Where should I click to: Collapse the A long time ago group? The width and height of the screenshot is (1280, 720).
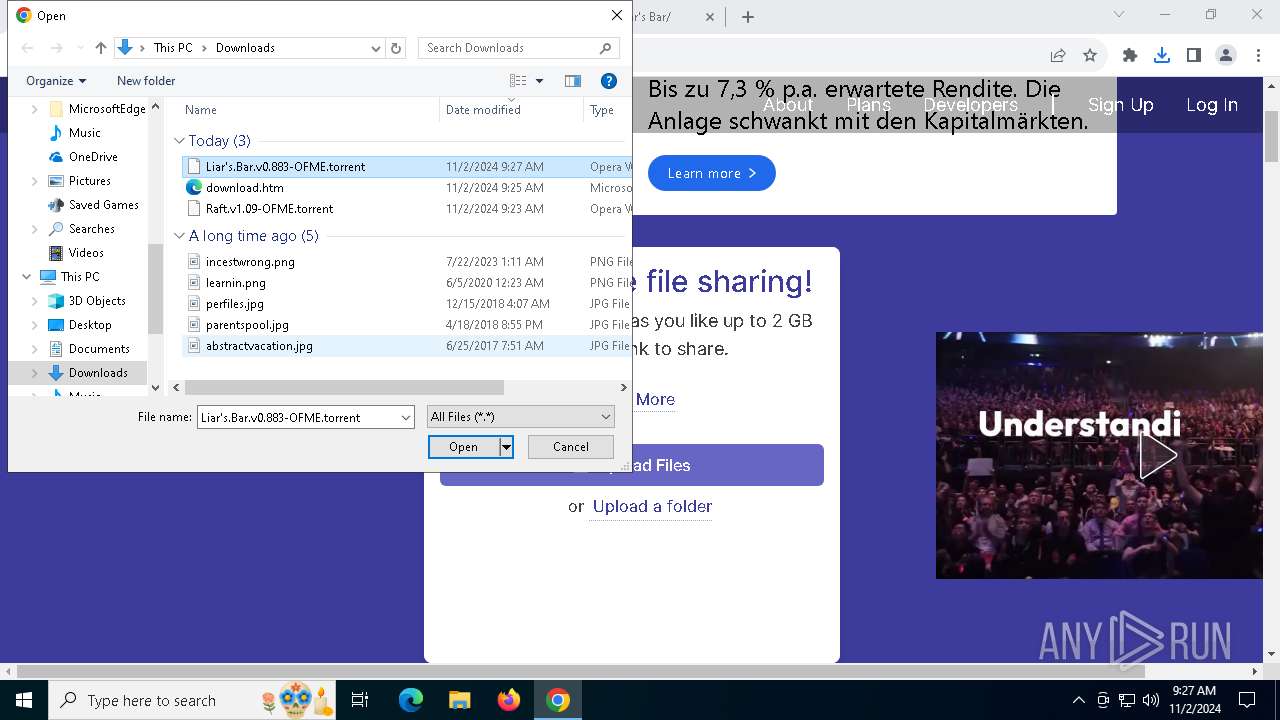click(180, 236)
